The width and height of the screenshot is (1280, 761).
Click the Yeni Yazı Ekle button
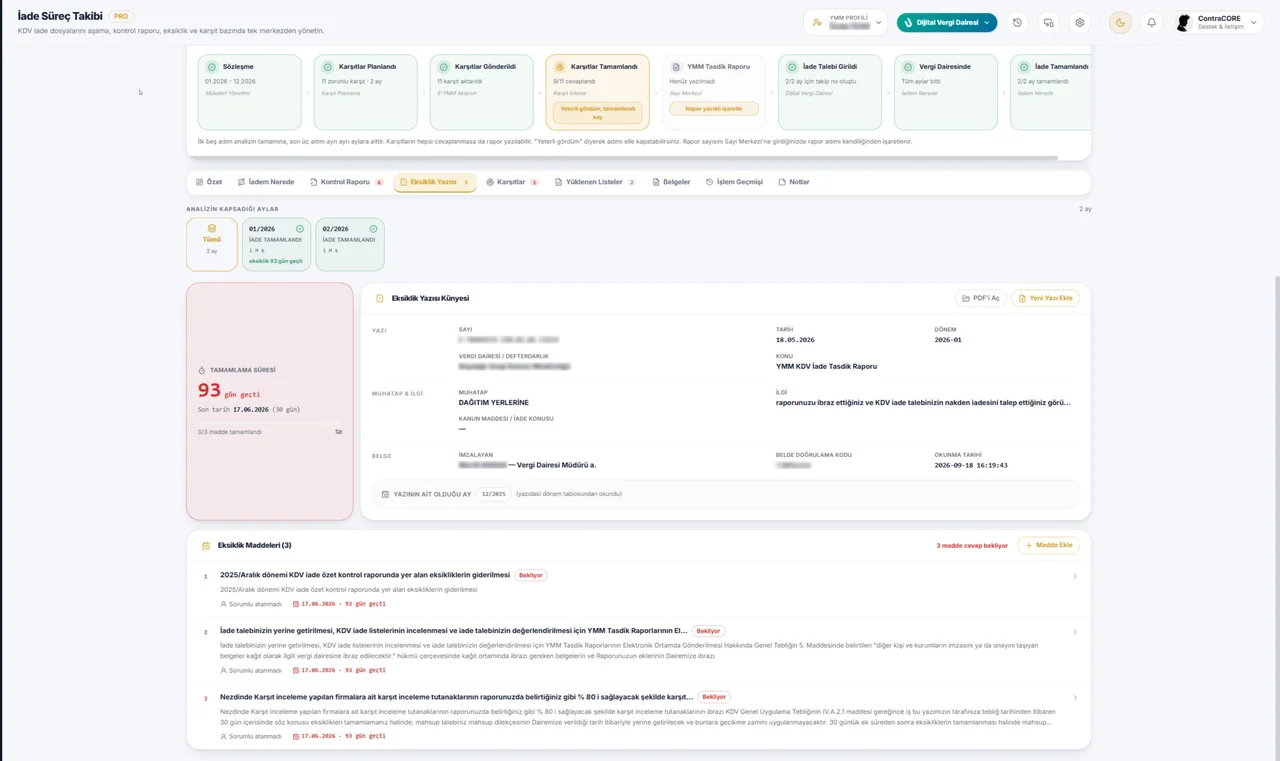[x=1045, y=298]
